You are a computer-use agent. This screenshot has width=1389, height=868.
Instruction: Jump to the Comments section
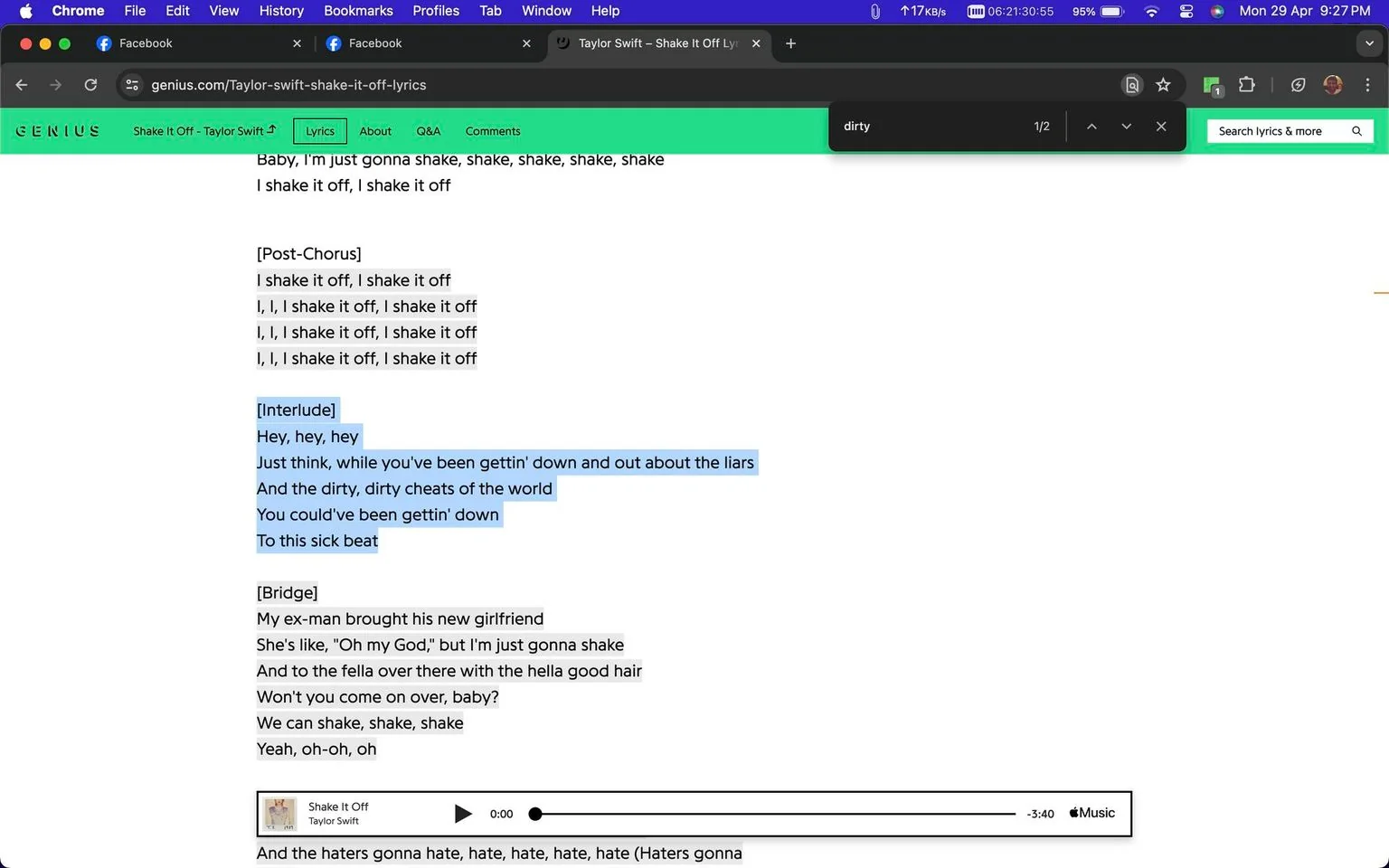coord(493,131)
